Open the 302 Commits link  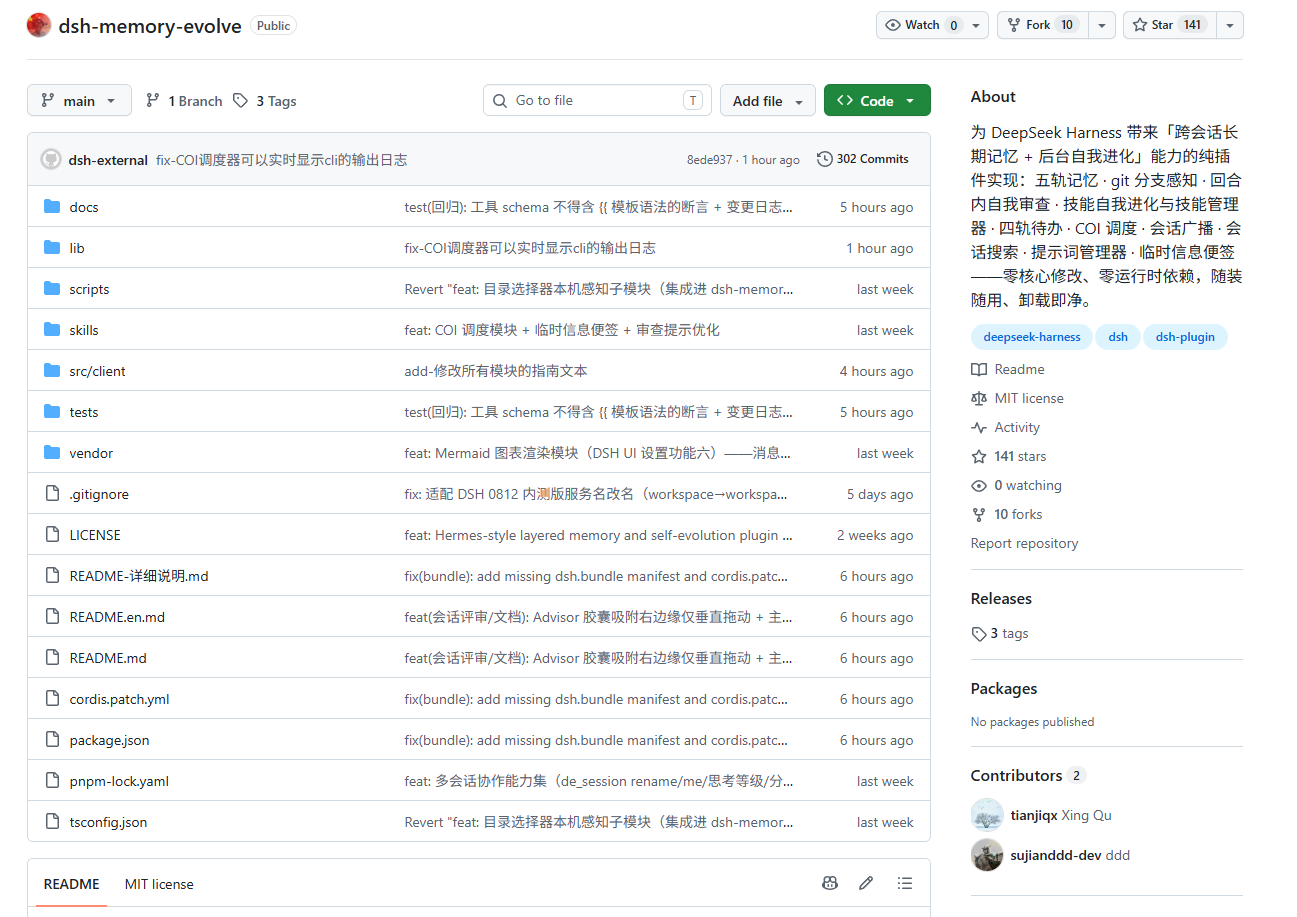pyautogui.click(x=863, y=159)
